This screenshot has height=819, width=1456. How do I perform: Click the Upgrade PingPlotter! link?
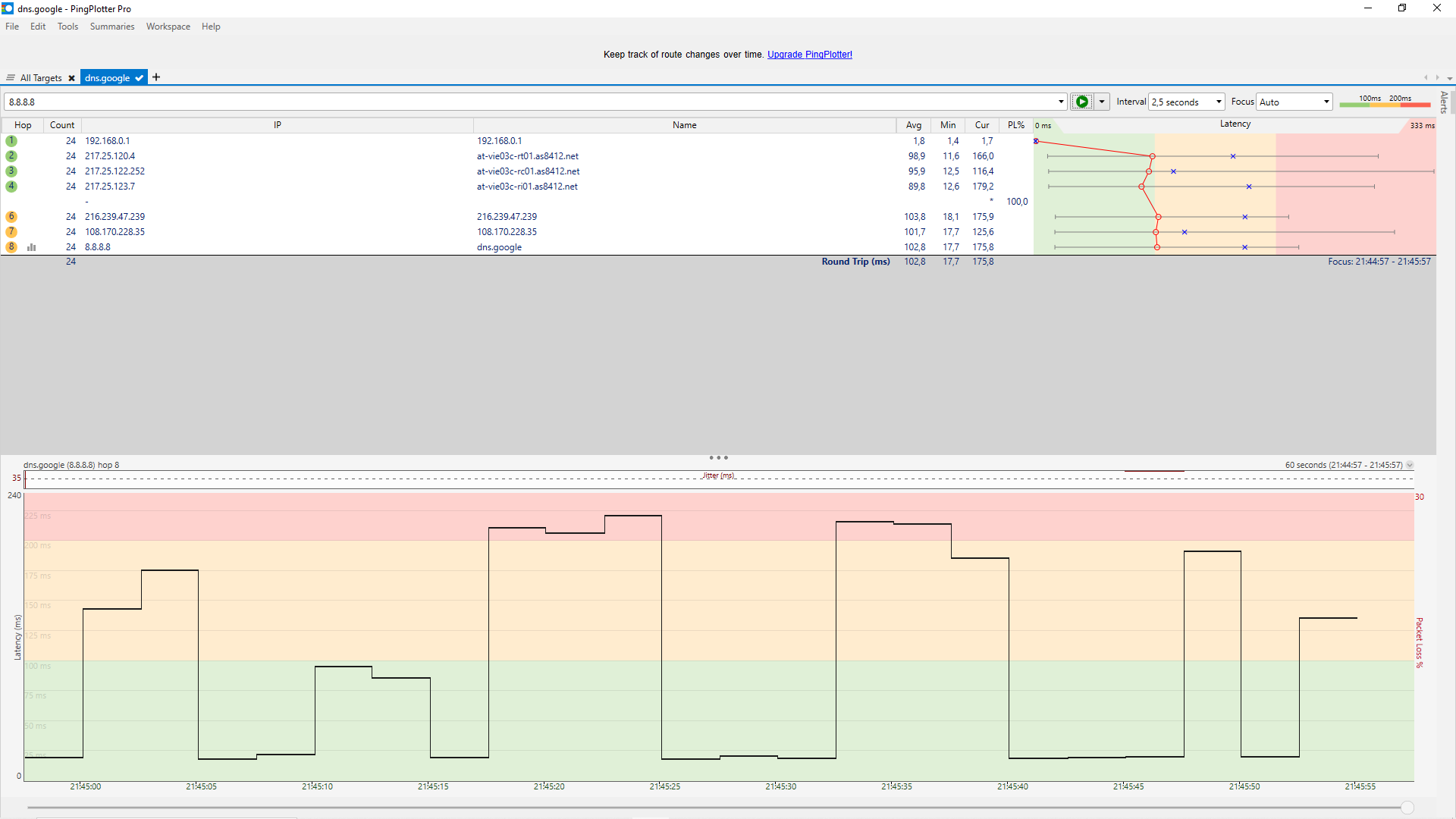coord(809,55)
